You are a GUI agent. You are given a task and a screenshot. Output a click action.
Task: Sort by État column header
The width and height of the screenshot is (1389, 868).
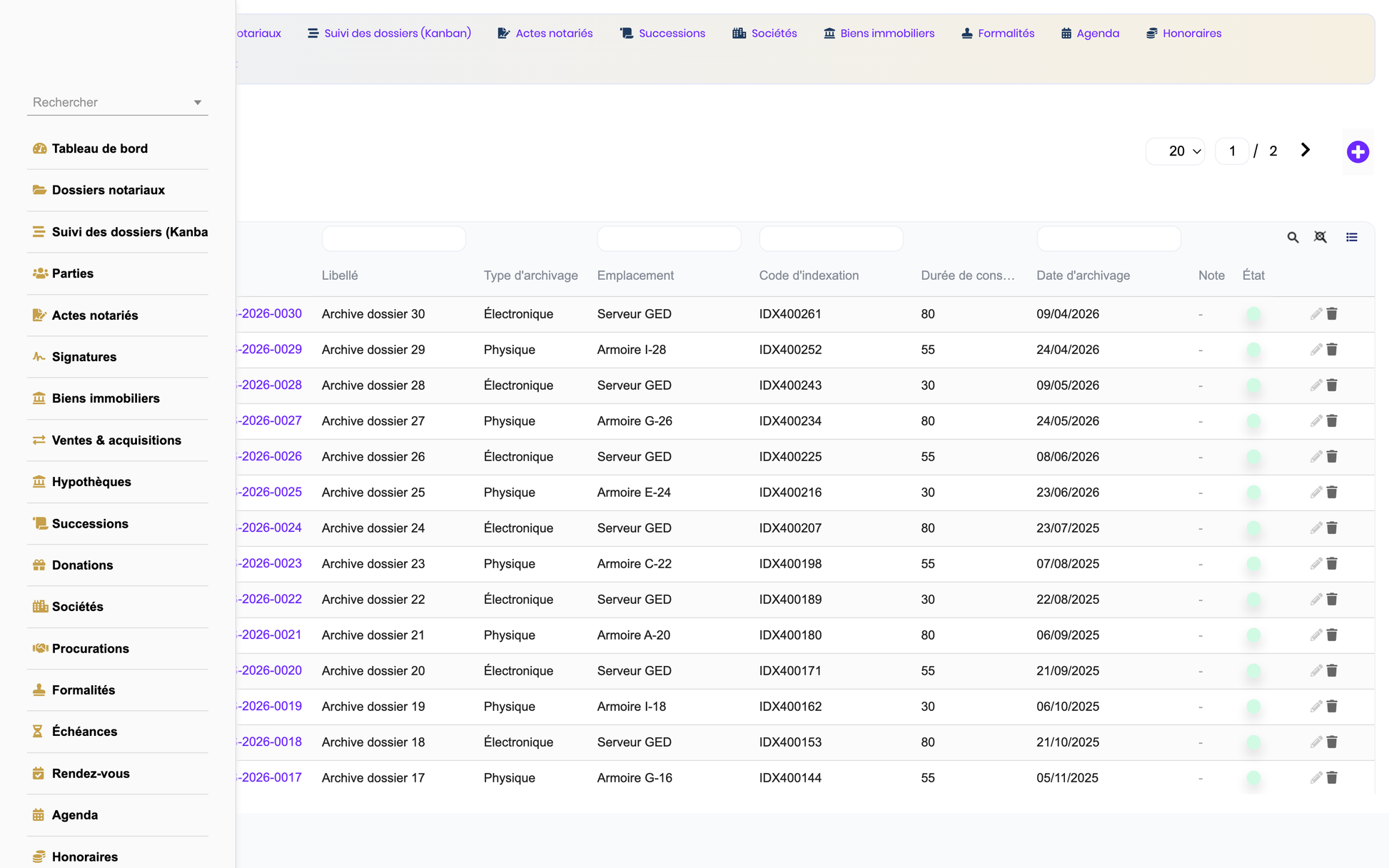tap(1253, 276)
